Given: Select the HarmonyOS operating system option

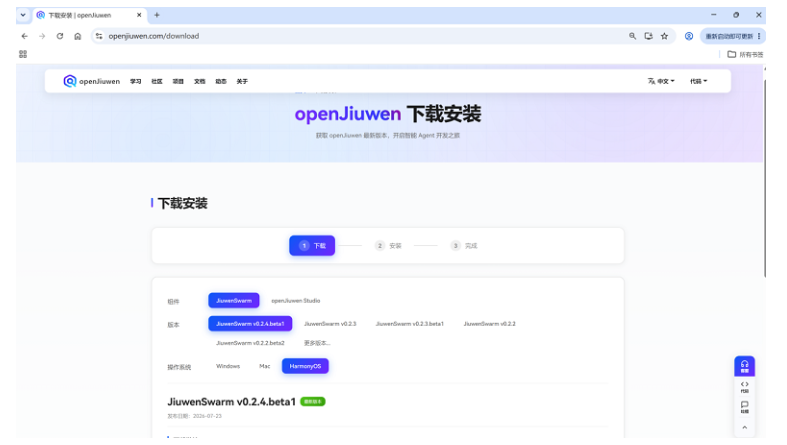Looking at the screenshot, I should click(x=305, y=366).
